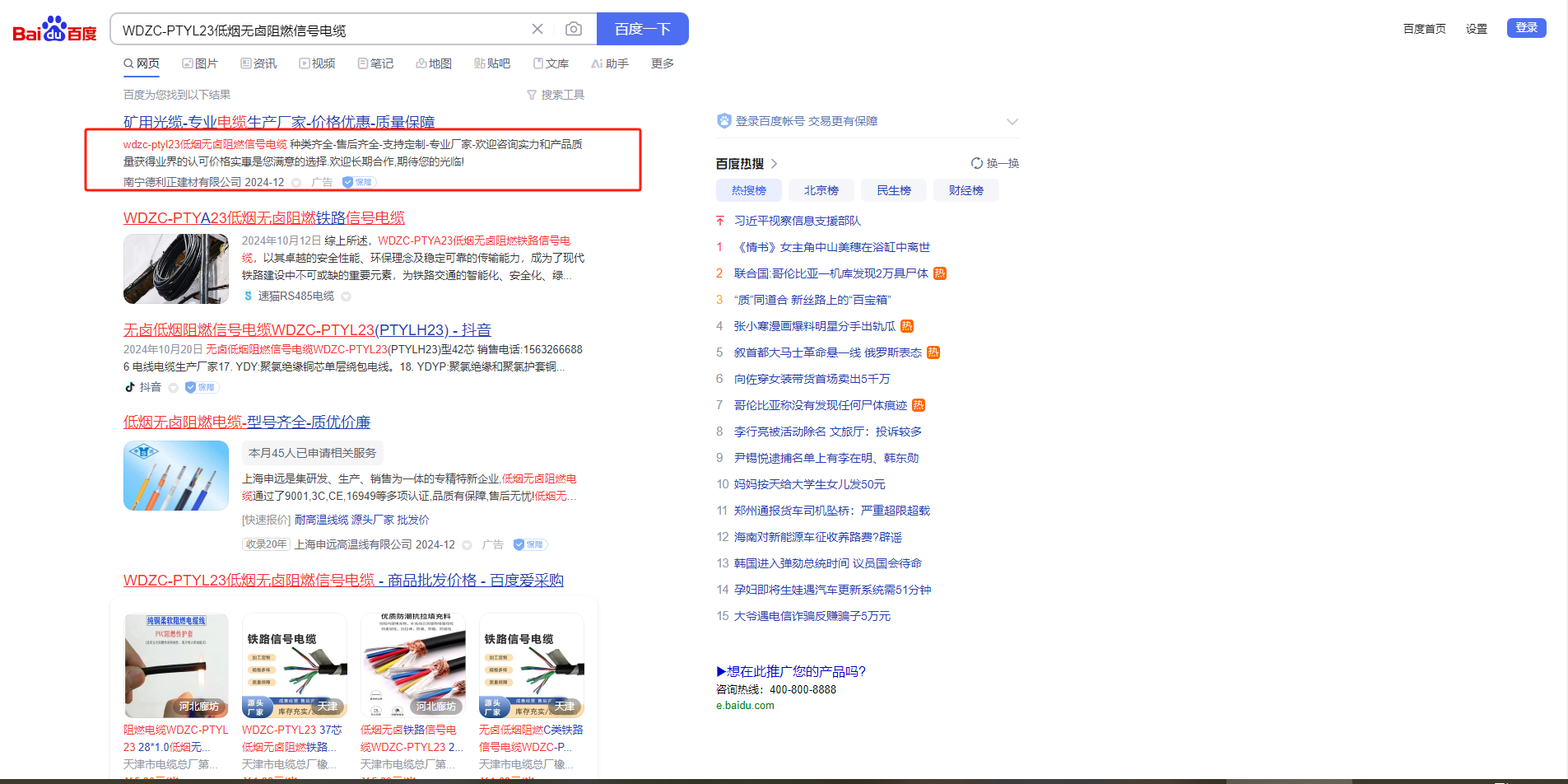Screen dimensions: 1568x784
Task: Expand the login notice dropdown chevron
Action: (x=1012, y=122)
